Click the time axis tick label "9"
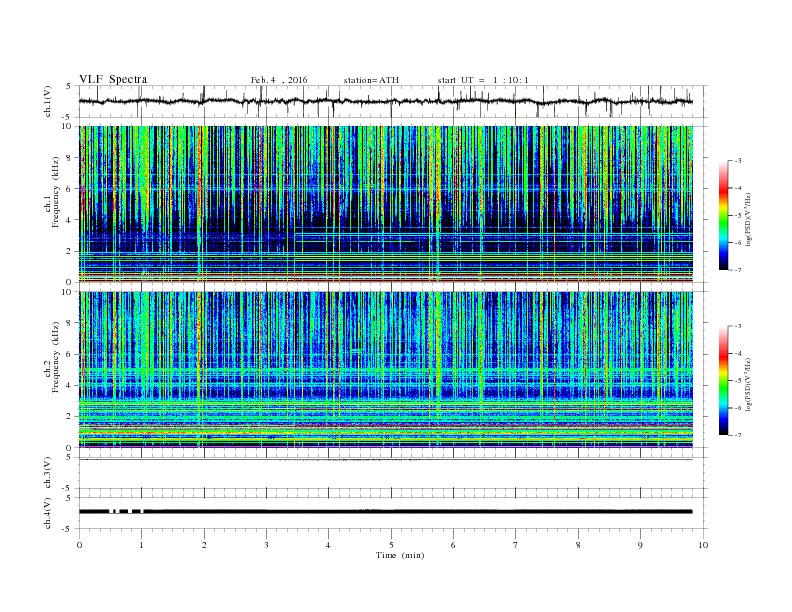Screen dimensions: 792x612 point(640,545)
